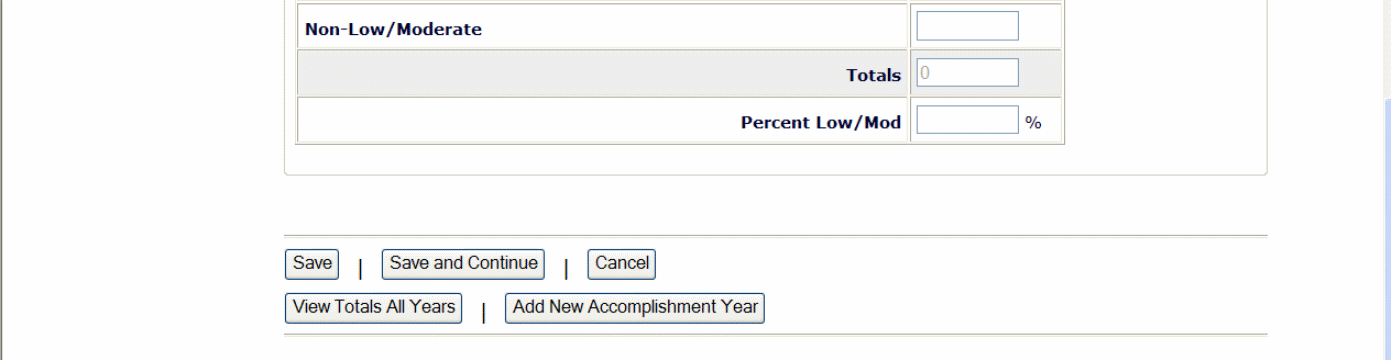Open View Totals All Years
1391x360 pixels.
(374, 308)
